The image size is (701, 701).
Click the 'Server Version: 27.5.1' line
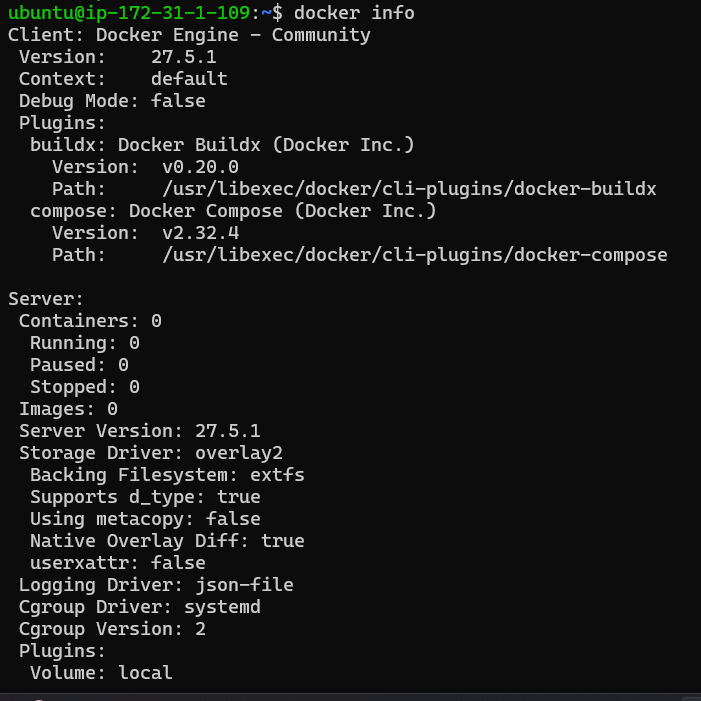click(139, 431)
